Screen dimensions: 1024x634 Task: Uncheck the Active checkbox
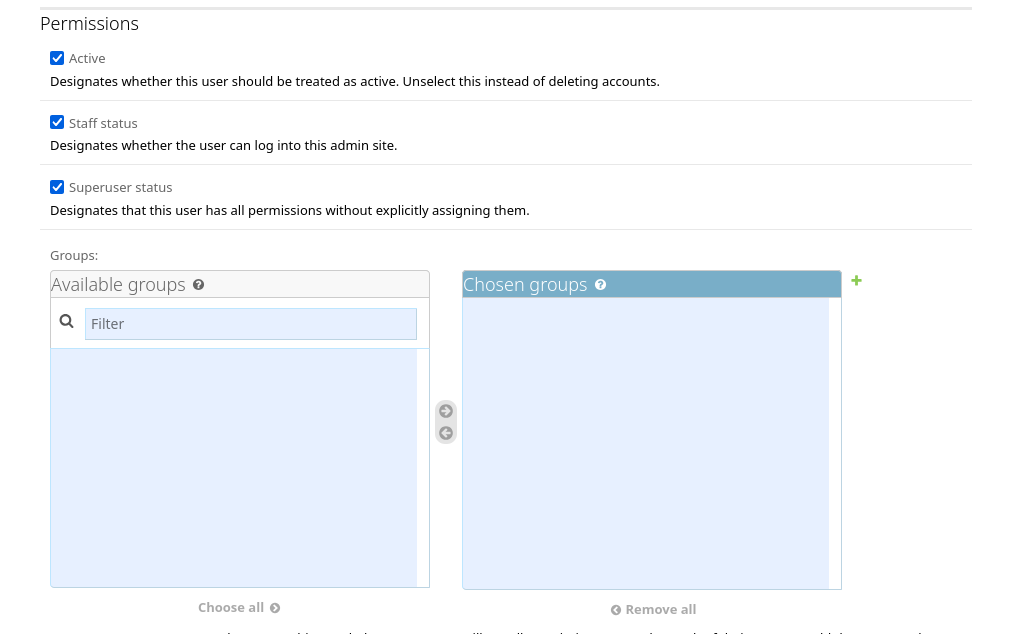click(57, 58)
